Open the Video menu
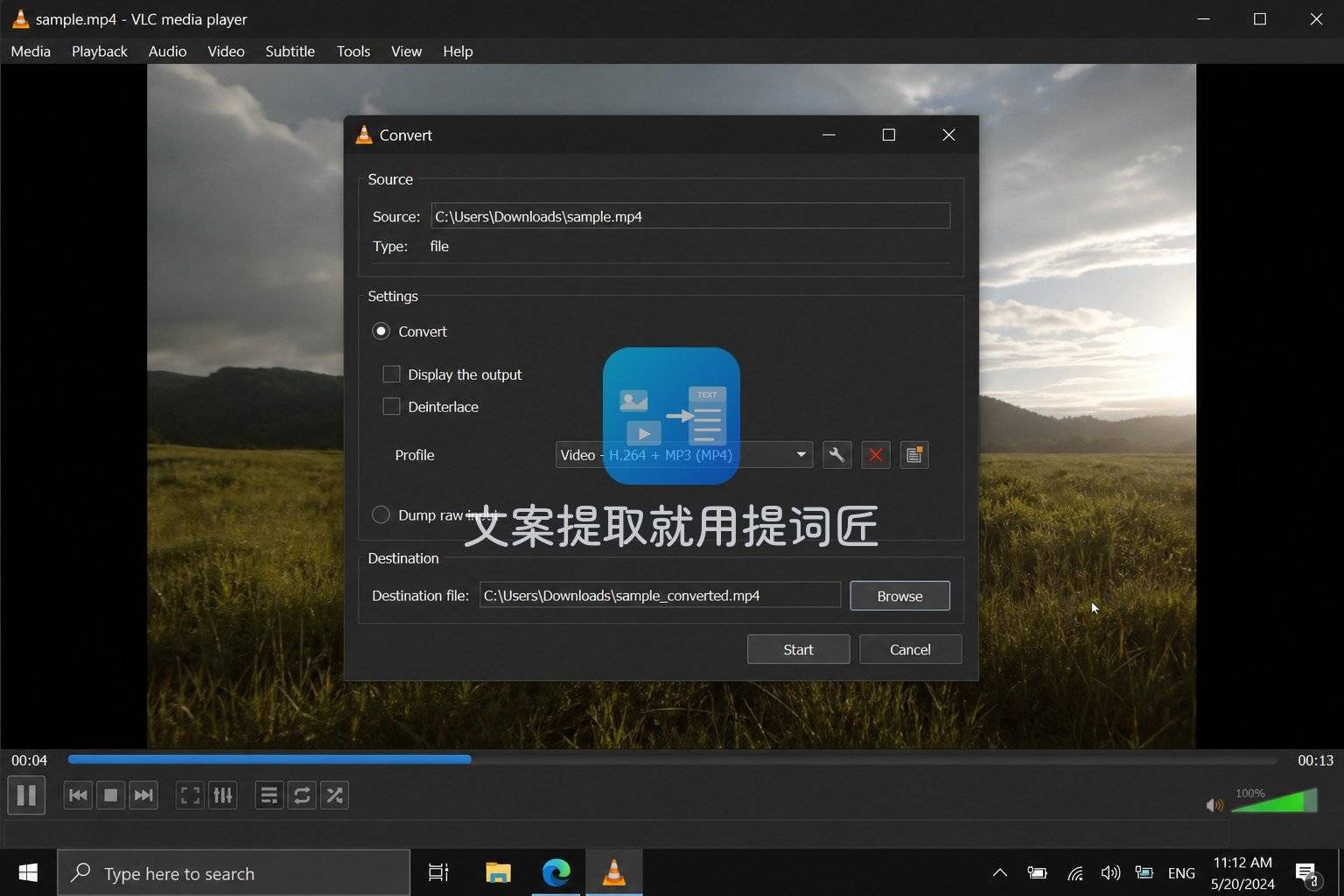1344x896 pixels. coord(226,52)
